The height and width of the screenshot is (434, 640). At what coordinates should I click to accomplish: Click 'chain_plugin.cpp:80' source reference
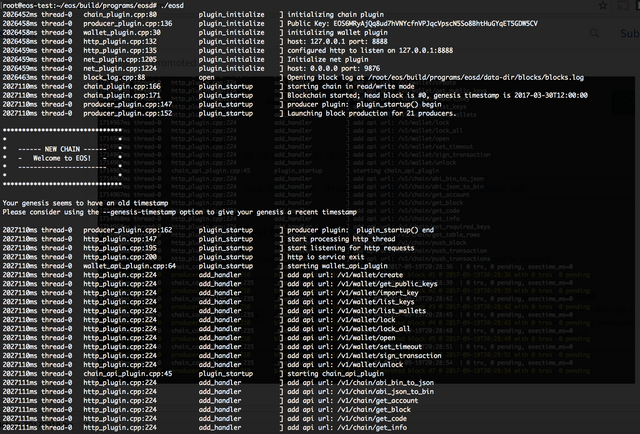(120, 15)
